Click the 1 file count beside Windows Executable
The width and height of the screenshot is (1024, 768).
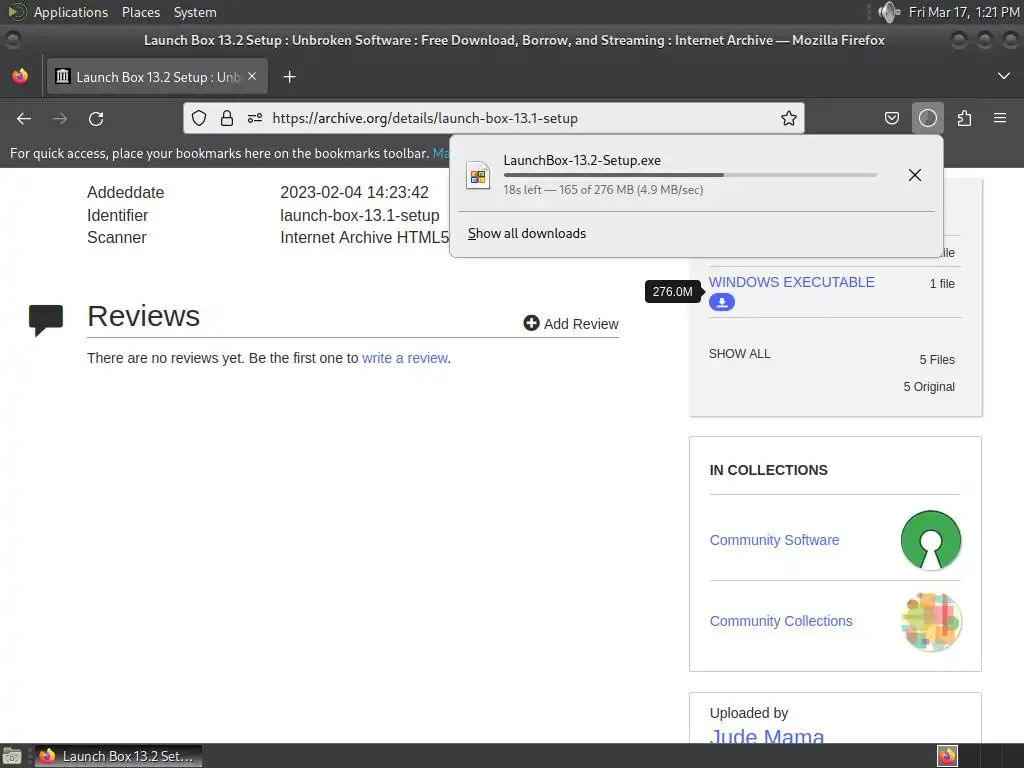click(x=942, y=283)
